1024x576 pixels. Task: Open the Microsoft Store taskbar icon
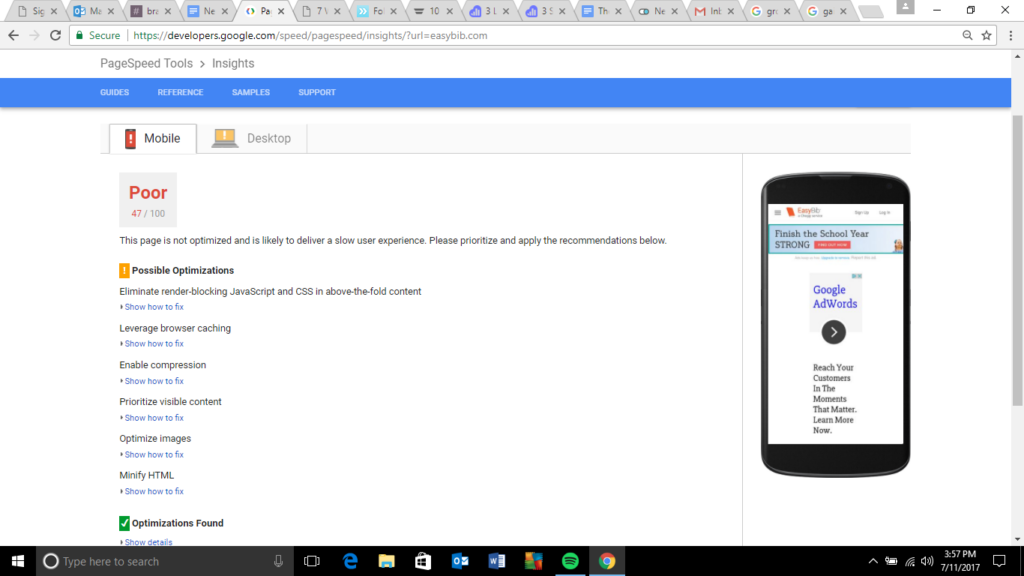423,561
